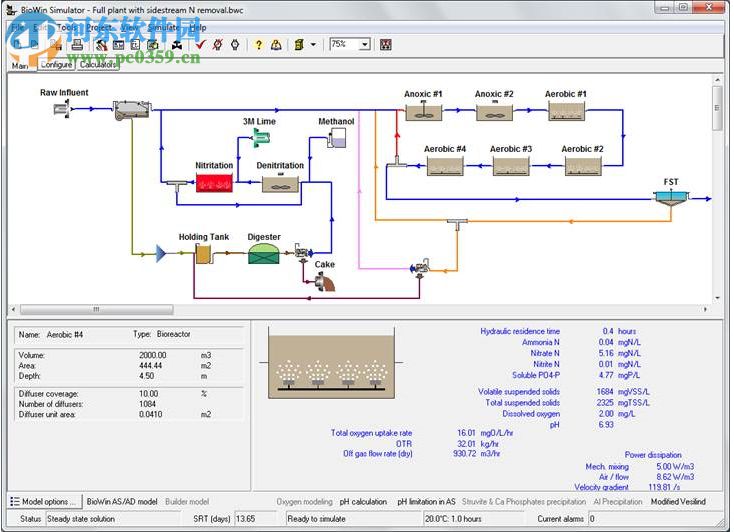Expand arrow beside yellow toolbar icon

tap(313, 45)
